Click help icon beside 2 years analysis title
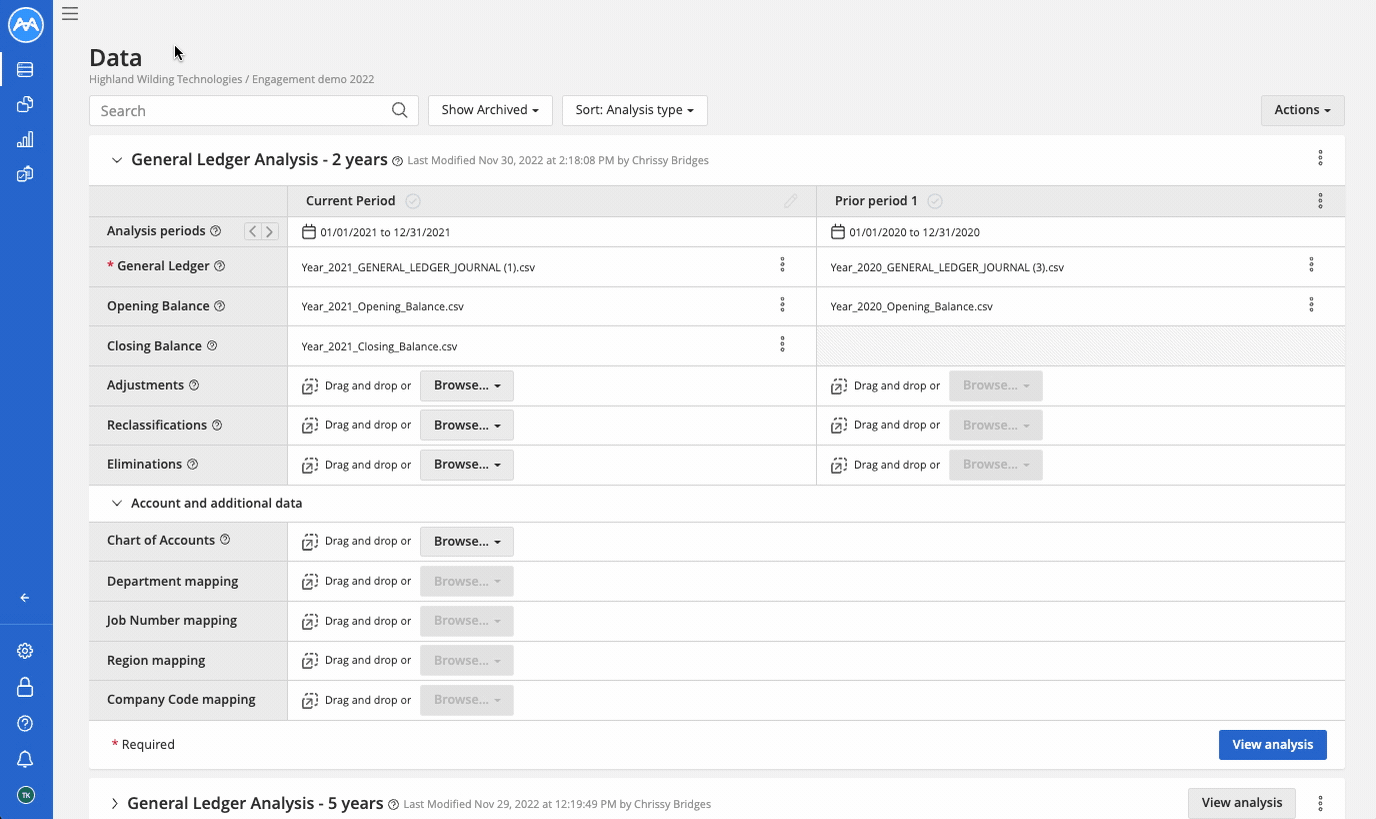Screen dimensions: 1376x819 (x=397, y=161)
